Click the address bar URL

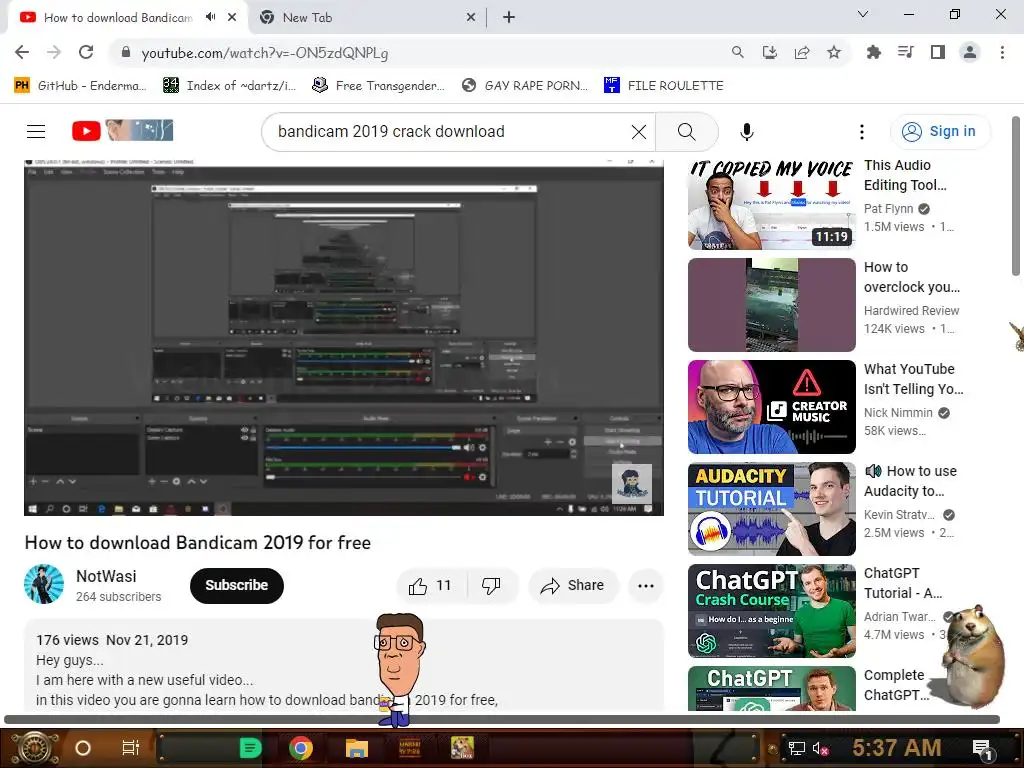click(264, 53)
